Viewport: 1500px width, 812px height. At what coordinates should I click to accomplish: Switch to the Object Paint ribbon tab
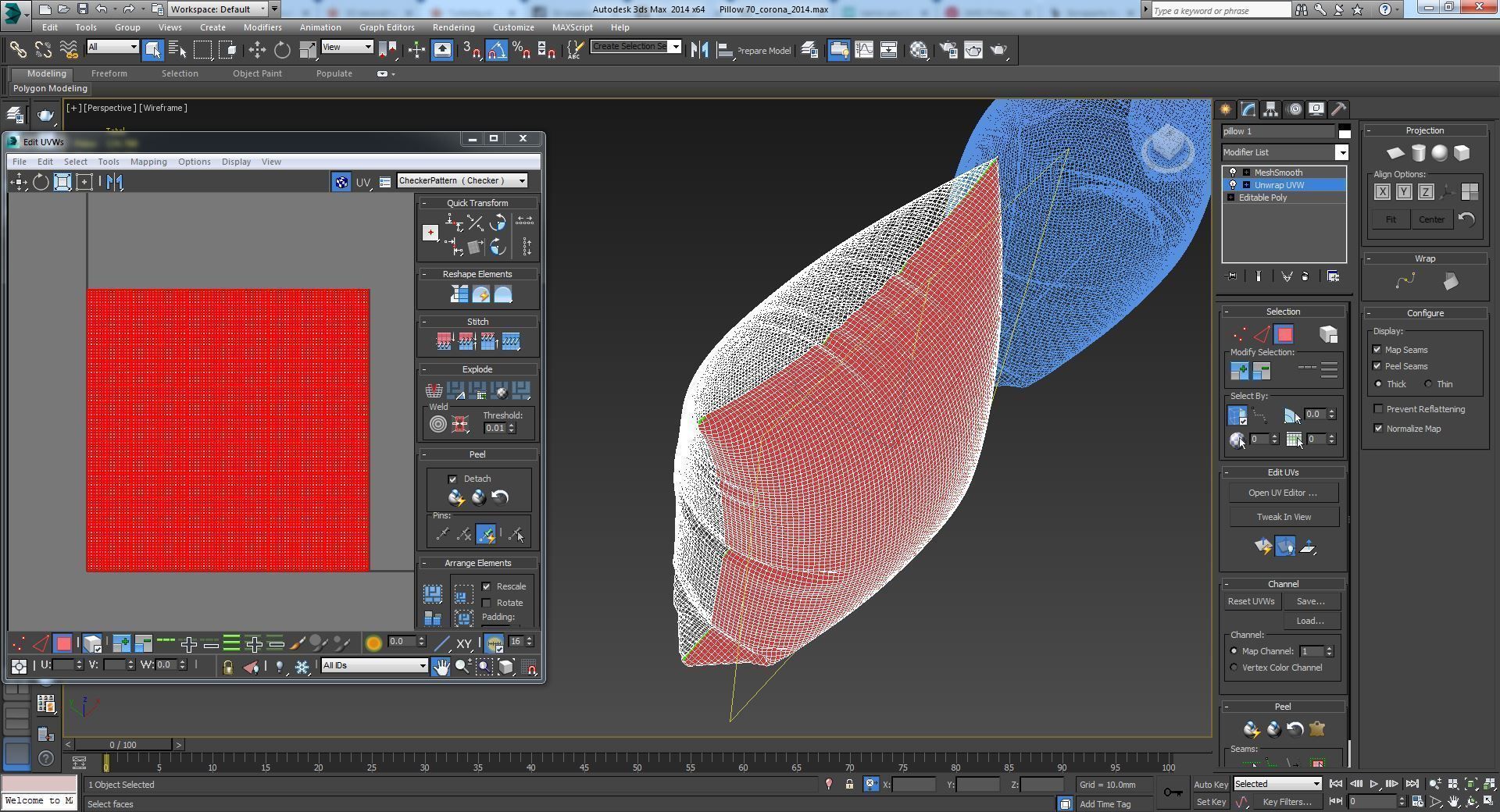coord(257,73)
